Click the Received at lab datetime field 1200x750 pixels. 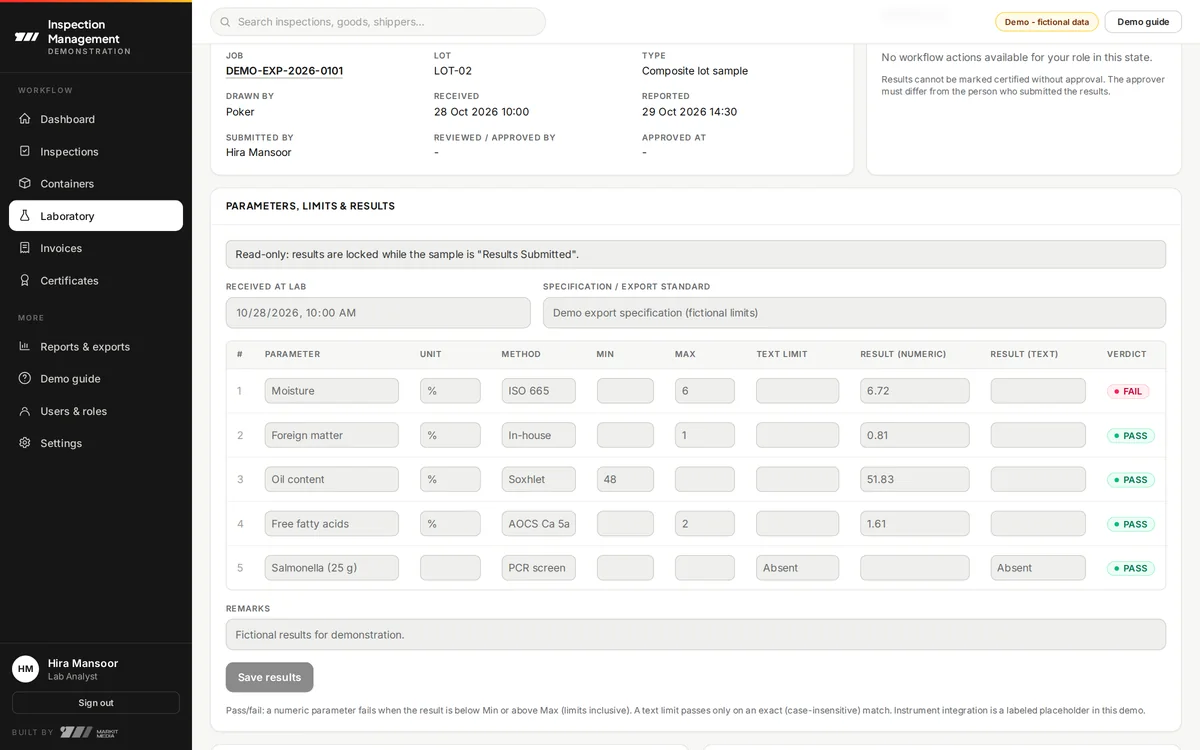tap(378, 312)
